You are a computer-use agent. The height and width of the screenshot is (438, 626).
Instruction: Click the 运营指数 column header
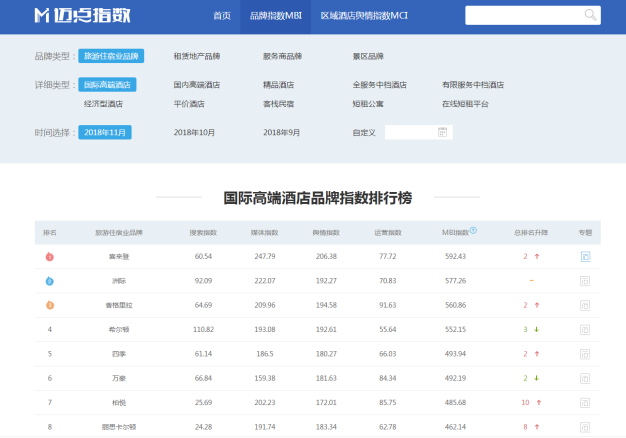coord(388,232)
